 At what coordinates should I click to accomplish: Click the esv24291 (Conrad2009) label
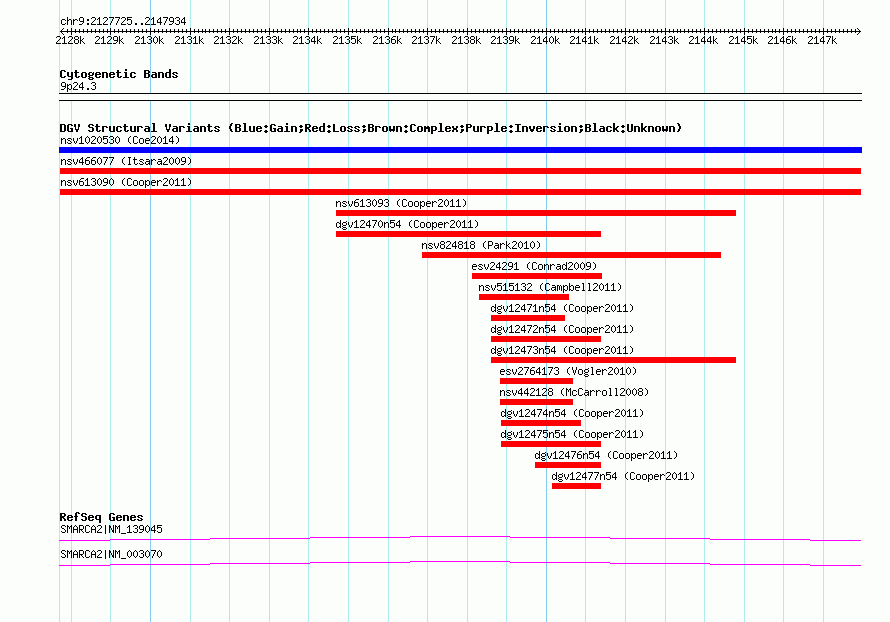[x=534, y=266]
